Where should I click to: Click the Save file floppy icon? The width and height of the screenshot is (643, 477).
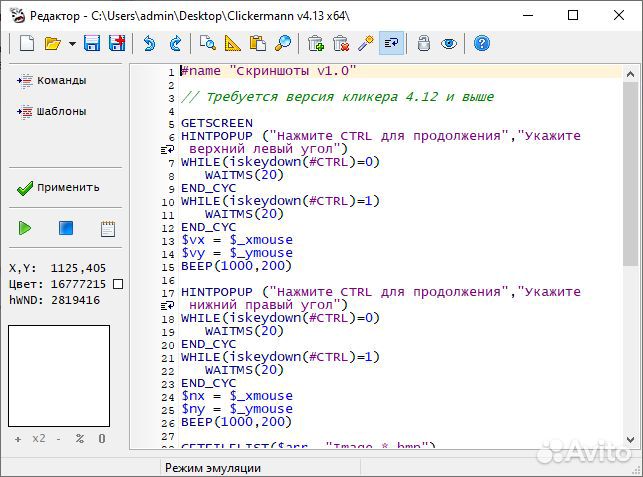click(x=92, y=43)
